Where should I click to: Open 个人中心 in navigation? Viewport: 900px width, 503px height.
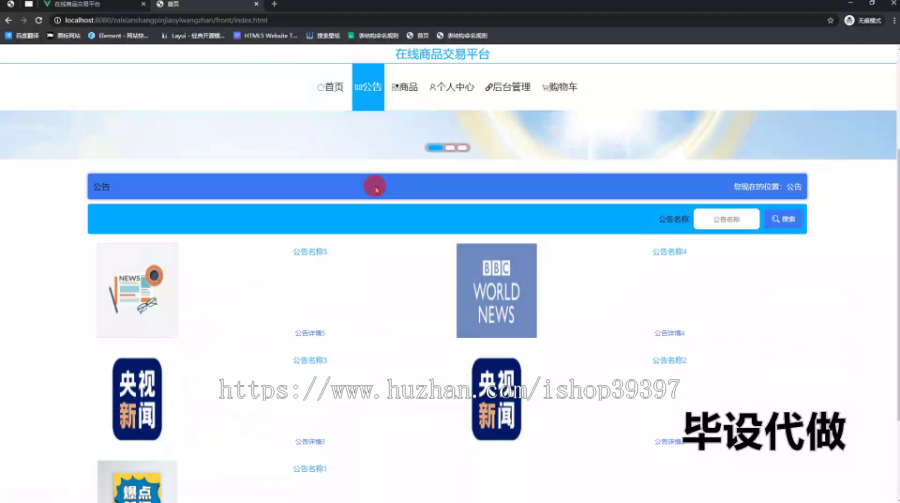click(x=452, y=87)
